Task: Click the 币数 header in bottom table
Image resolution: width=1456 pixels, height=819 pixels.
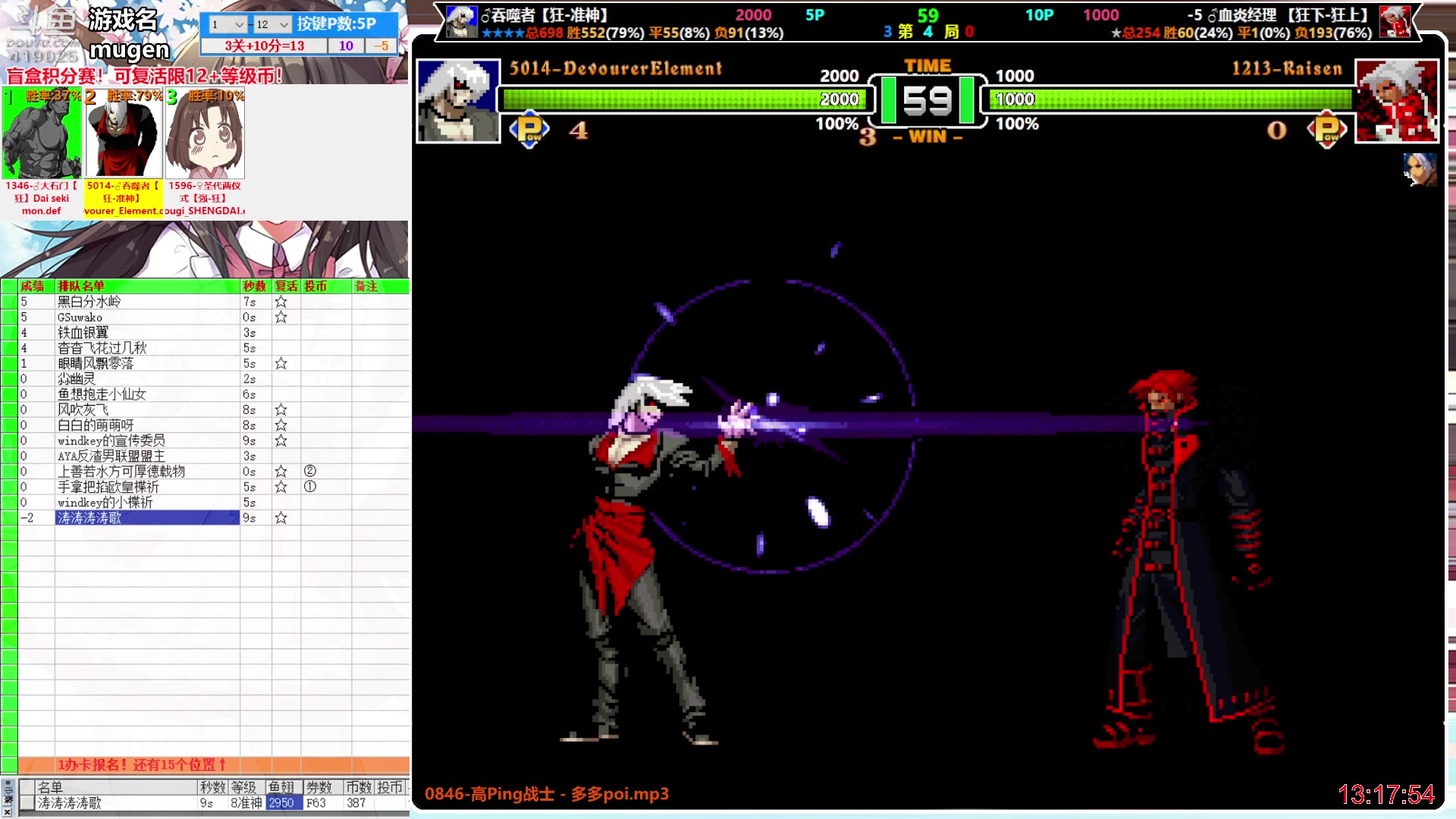Action: [359, 787]
